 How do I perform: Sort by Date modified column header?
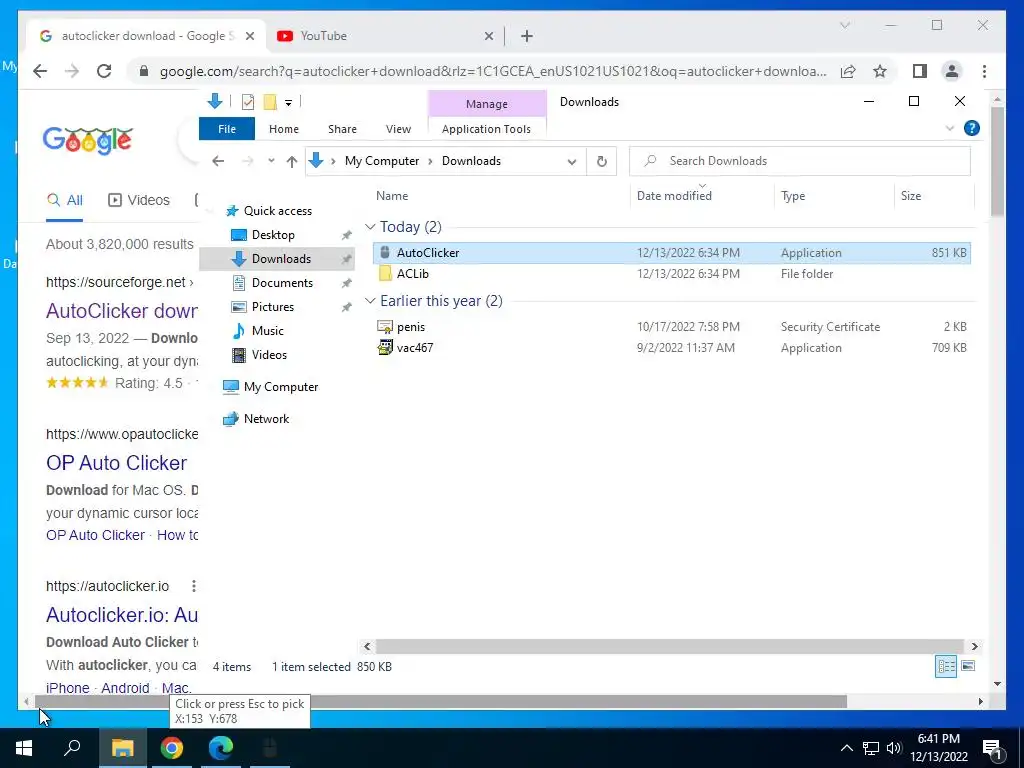click(x=674, y=196)
